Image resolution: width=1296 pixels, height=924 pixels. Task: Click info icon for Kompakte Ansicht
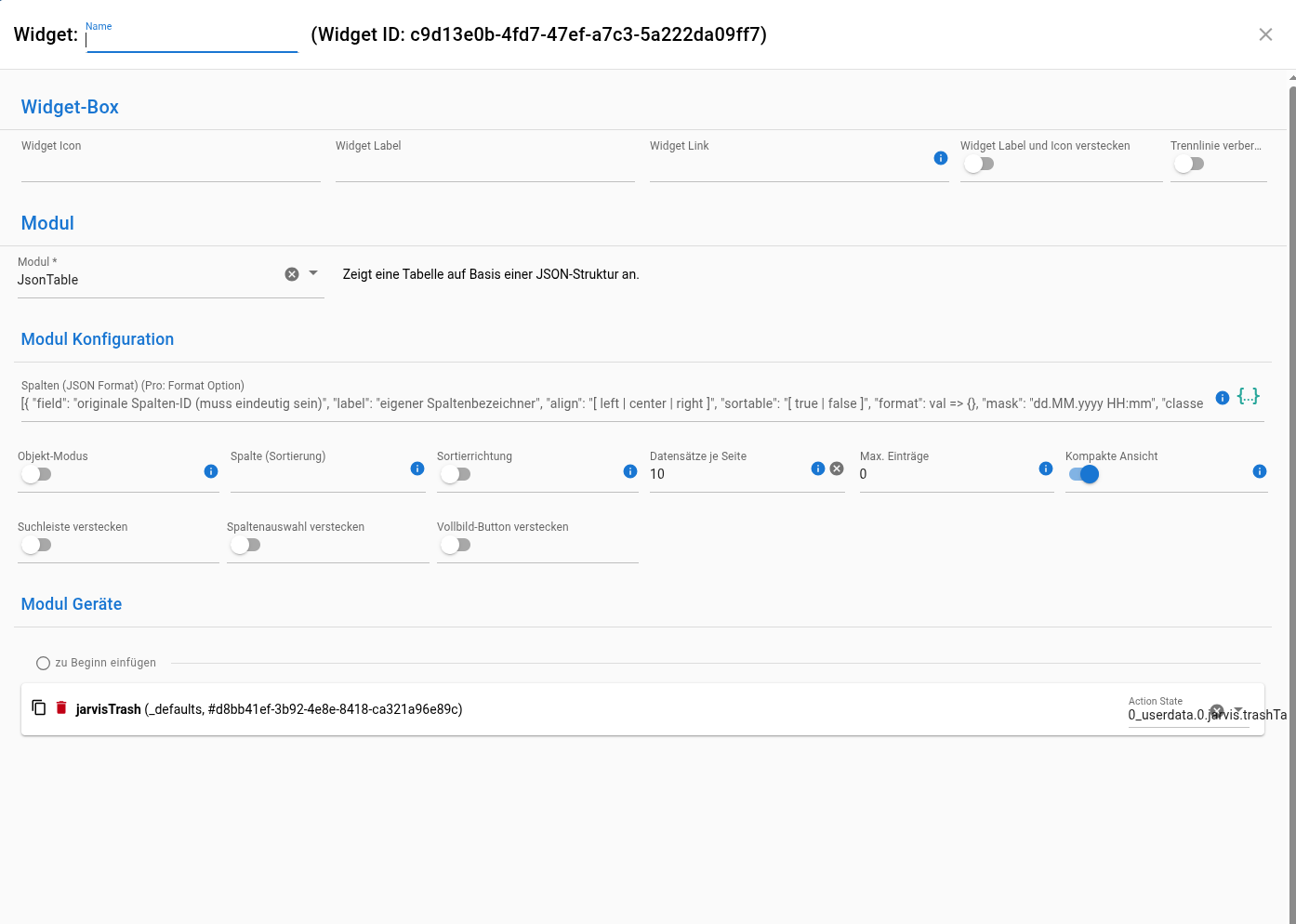tap(1260, 471)
